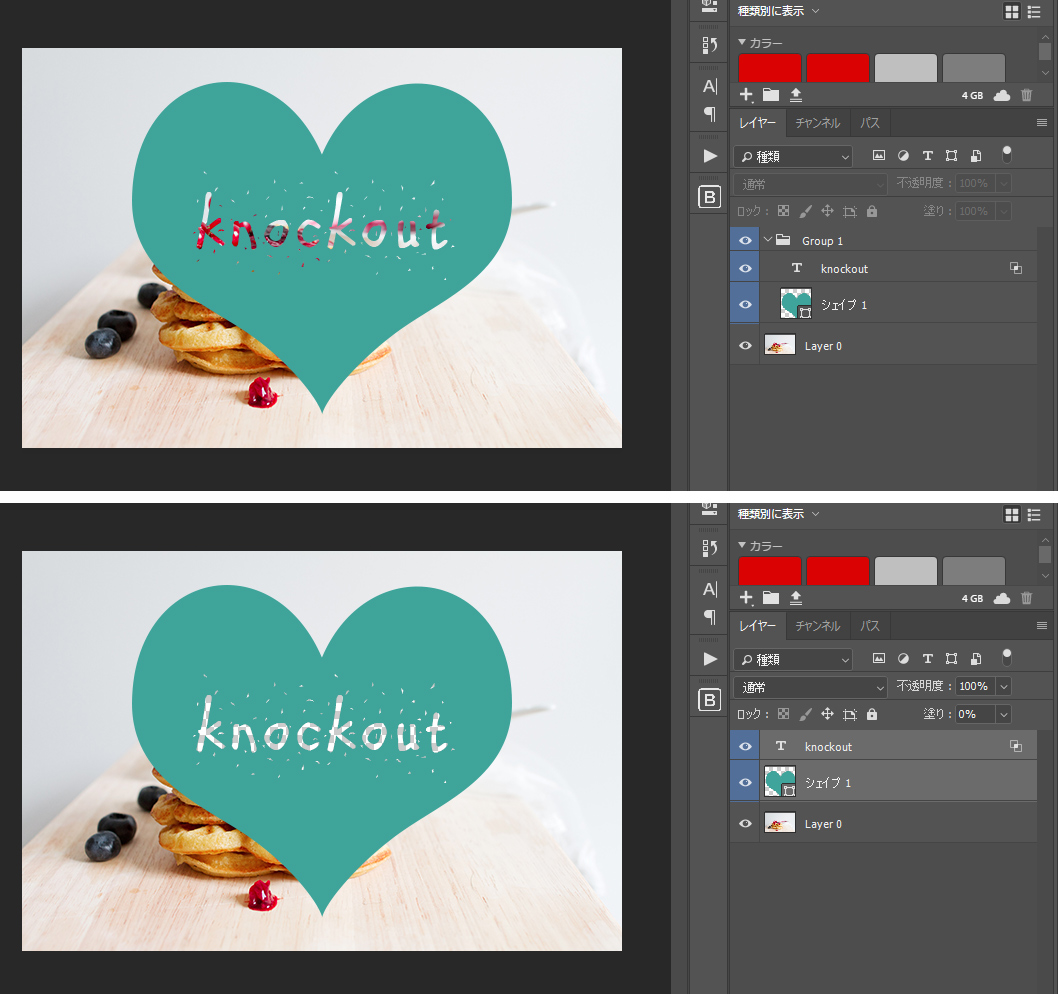The width and height of the screenshot is (1058, 994).
Task: Switch to パス tab in lower screenshot
Action: [x=870, y=626]
